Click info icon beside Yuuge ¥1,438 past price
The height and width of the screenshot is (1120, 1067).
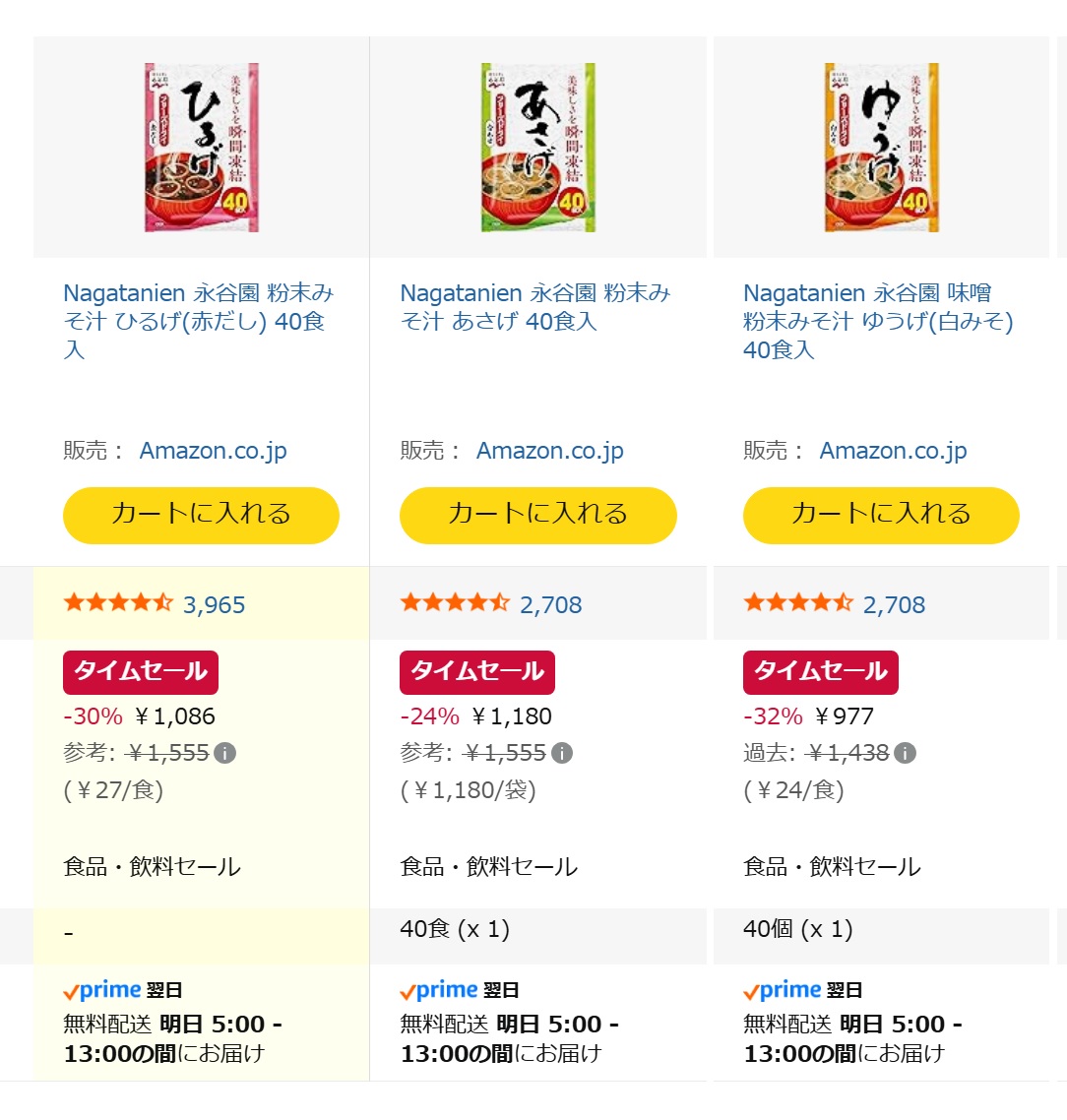pos(906,754)
